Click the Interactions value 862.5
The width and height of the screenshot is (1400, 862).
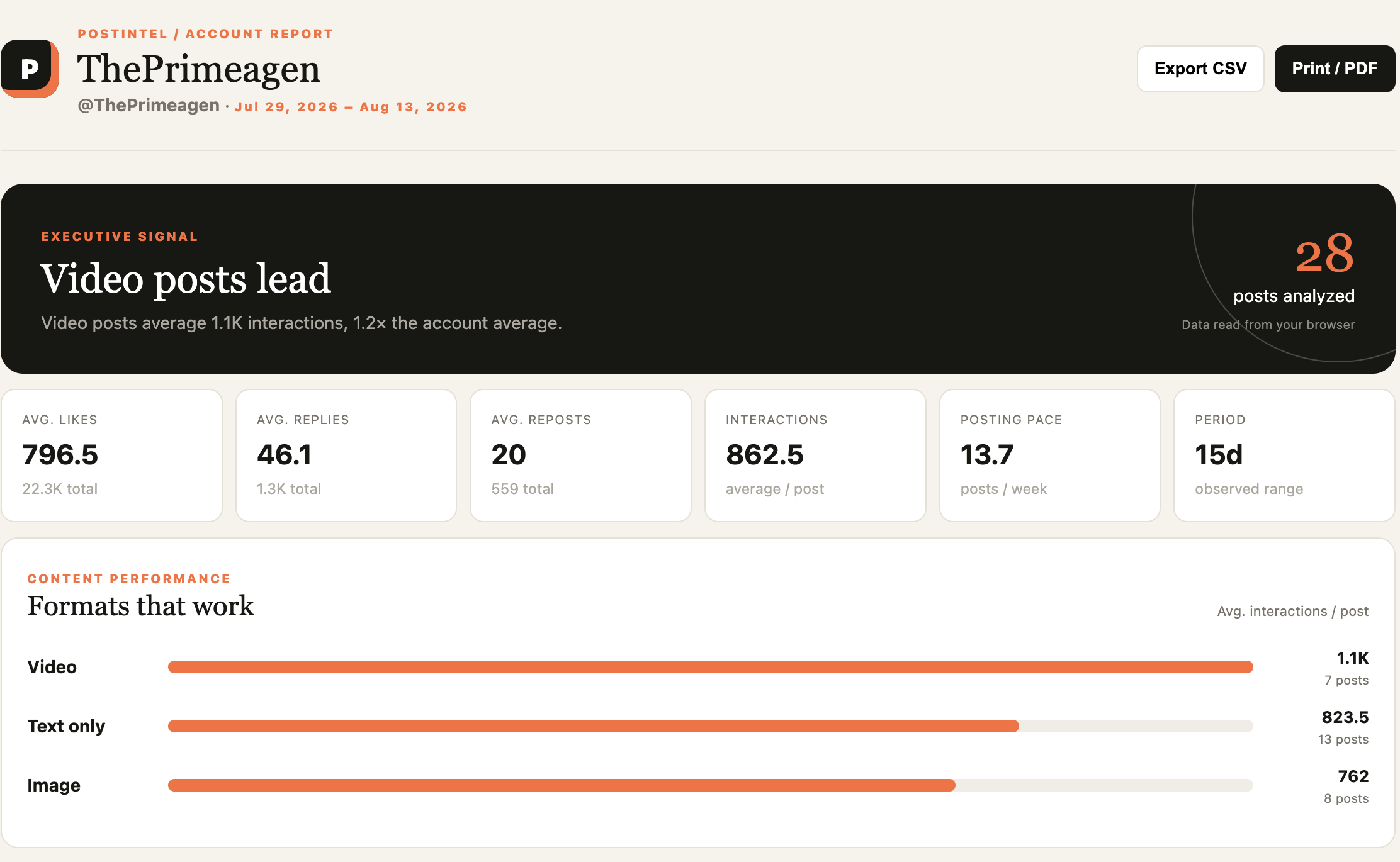point(765,455)
